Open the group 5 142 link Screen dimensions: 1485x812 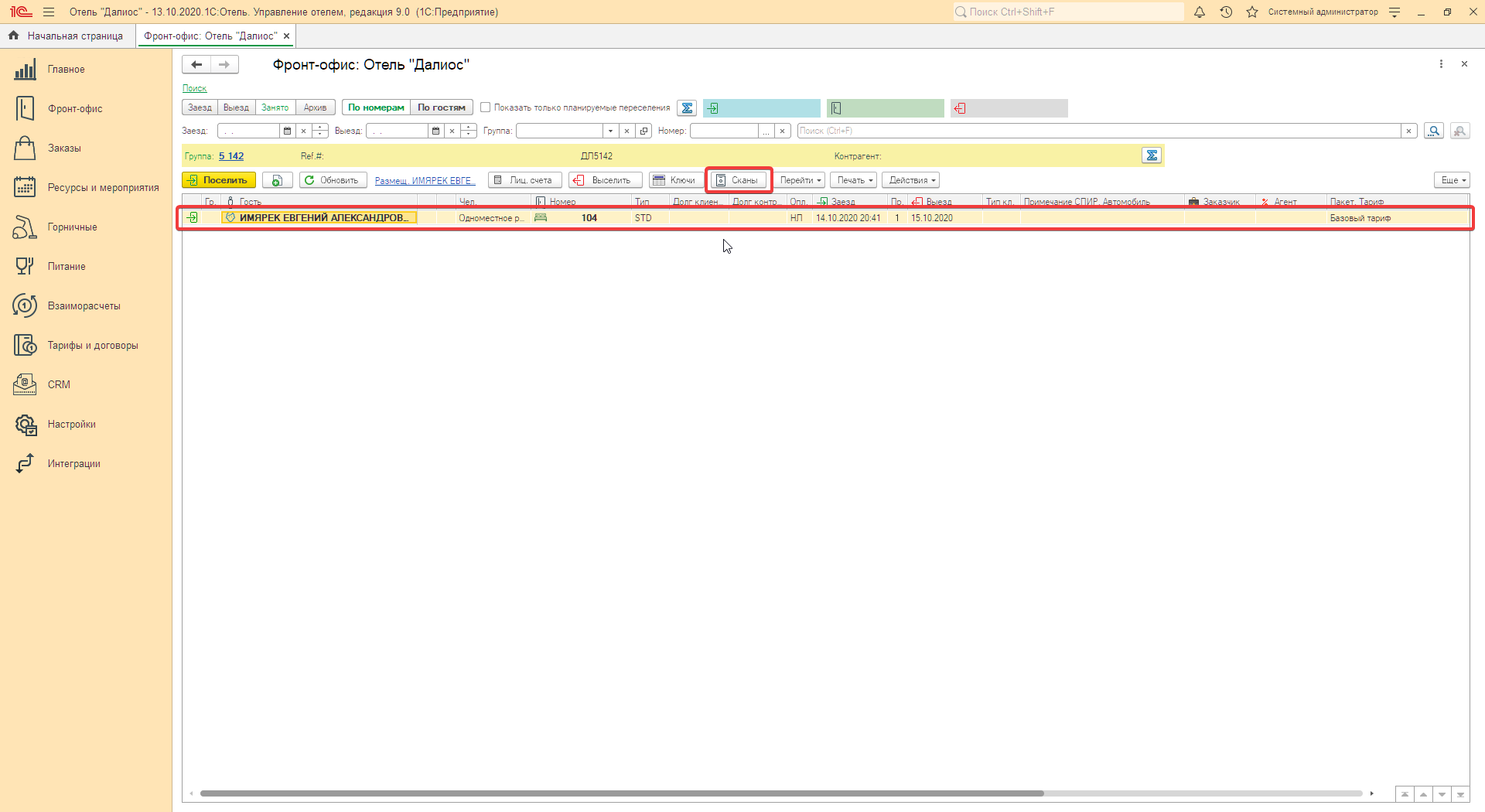(231, 156)
